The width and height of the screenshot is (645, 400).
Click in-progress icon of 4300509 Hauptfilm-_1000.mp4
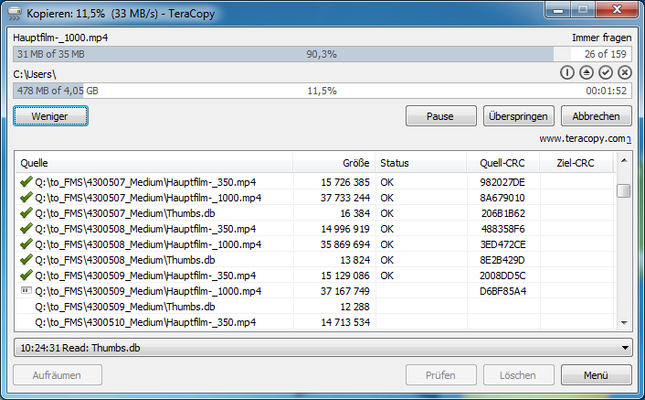25,291
